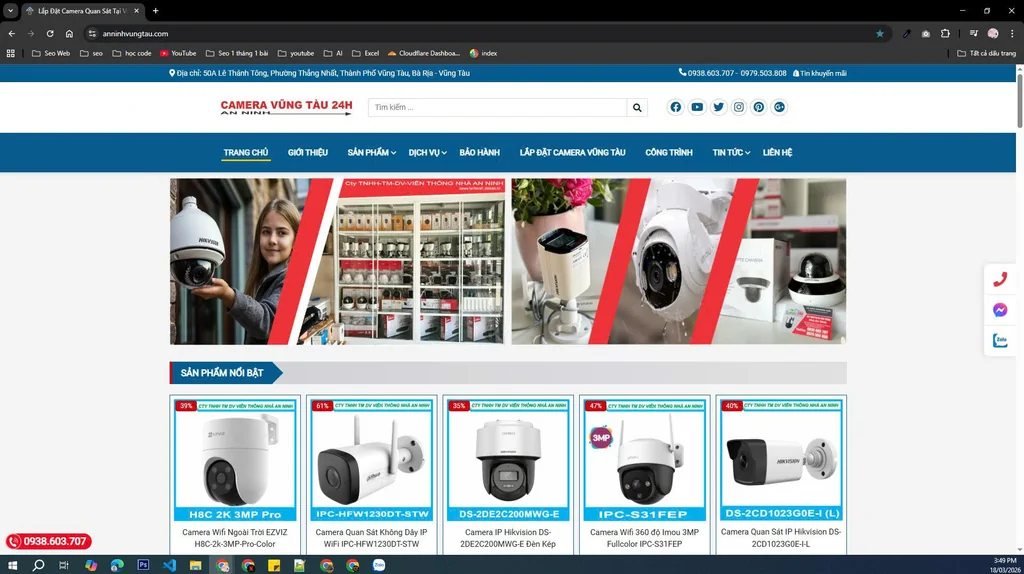This screenshot has height=574, width=1024.
Task: Bookmark this page with star icon
Action: tap(880, 33)
